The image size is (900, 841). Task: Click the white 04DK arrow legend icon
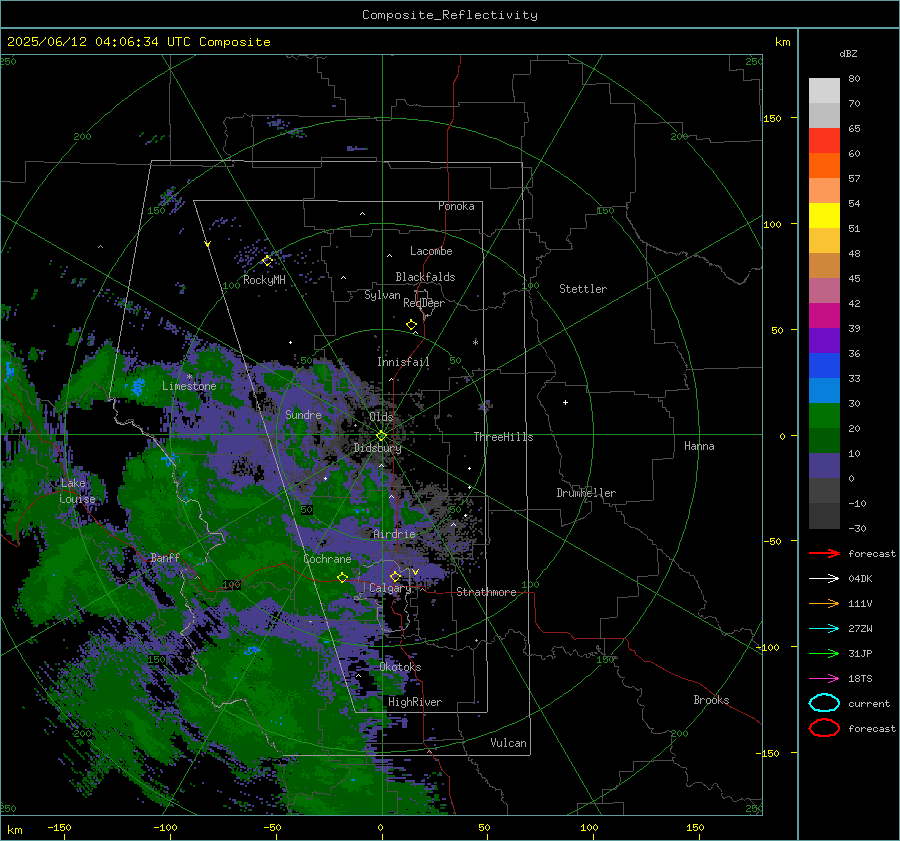pos(824,579)
